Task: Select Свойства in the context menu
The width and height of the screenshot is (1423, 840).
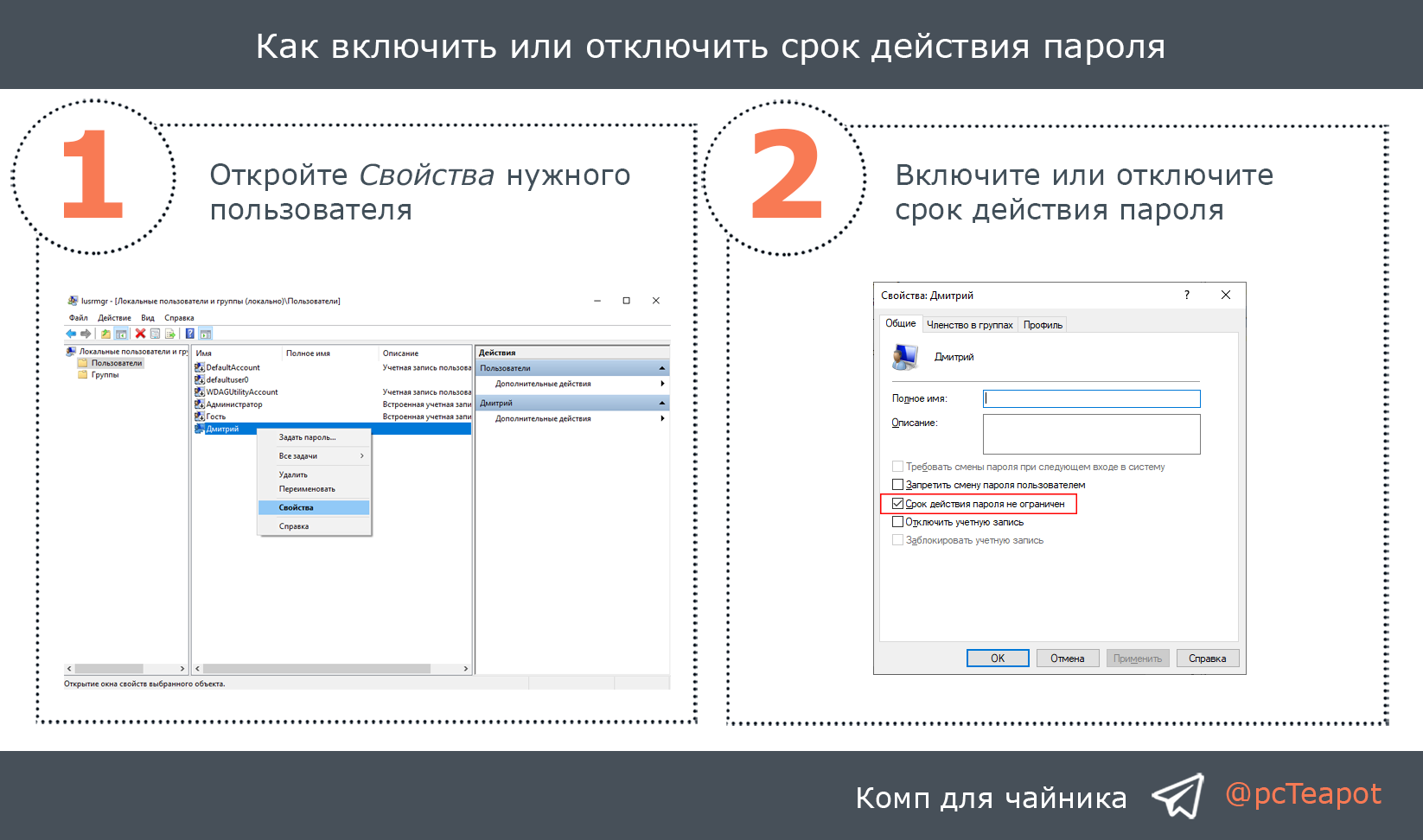Action: pyautogui.click(x=315, y=507)
